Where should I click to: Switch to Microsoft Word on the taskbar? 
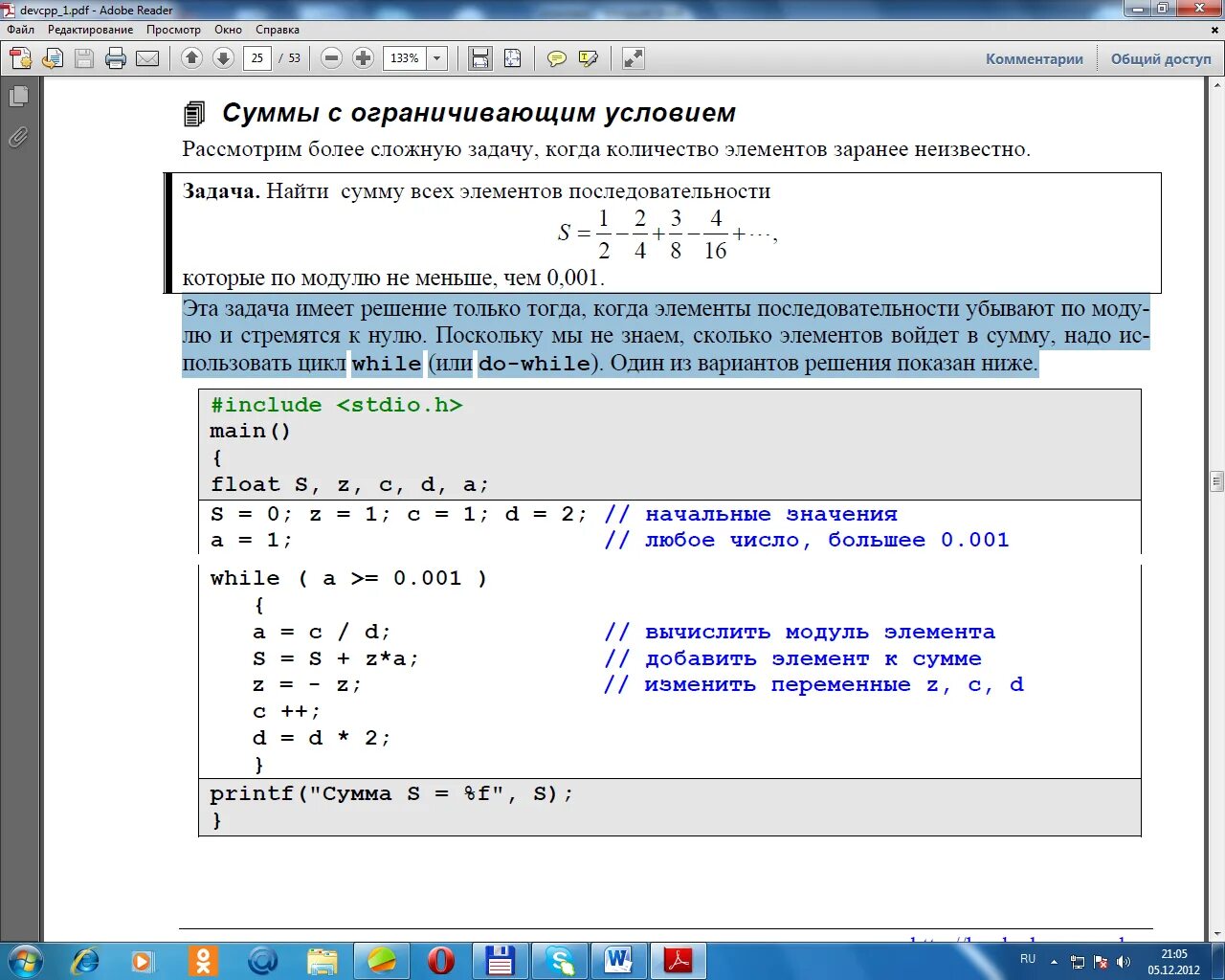click(x=619, y=960)
